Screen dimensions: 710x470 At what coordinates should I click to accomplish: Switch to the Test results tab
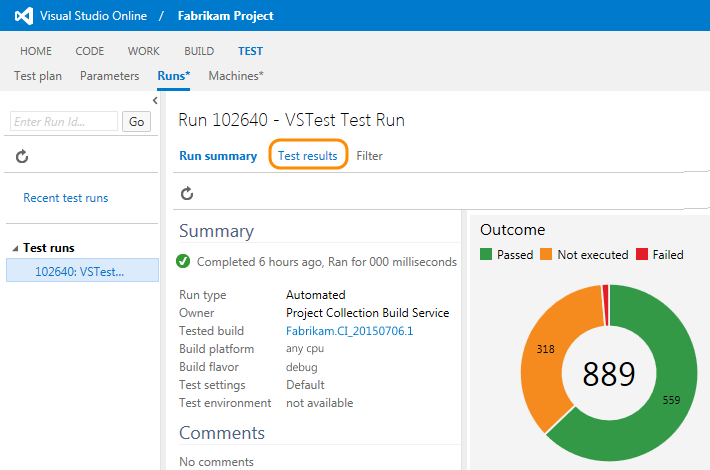click(308, 156)
